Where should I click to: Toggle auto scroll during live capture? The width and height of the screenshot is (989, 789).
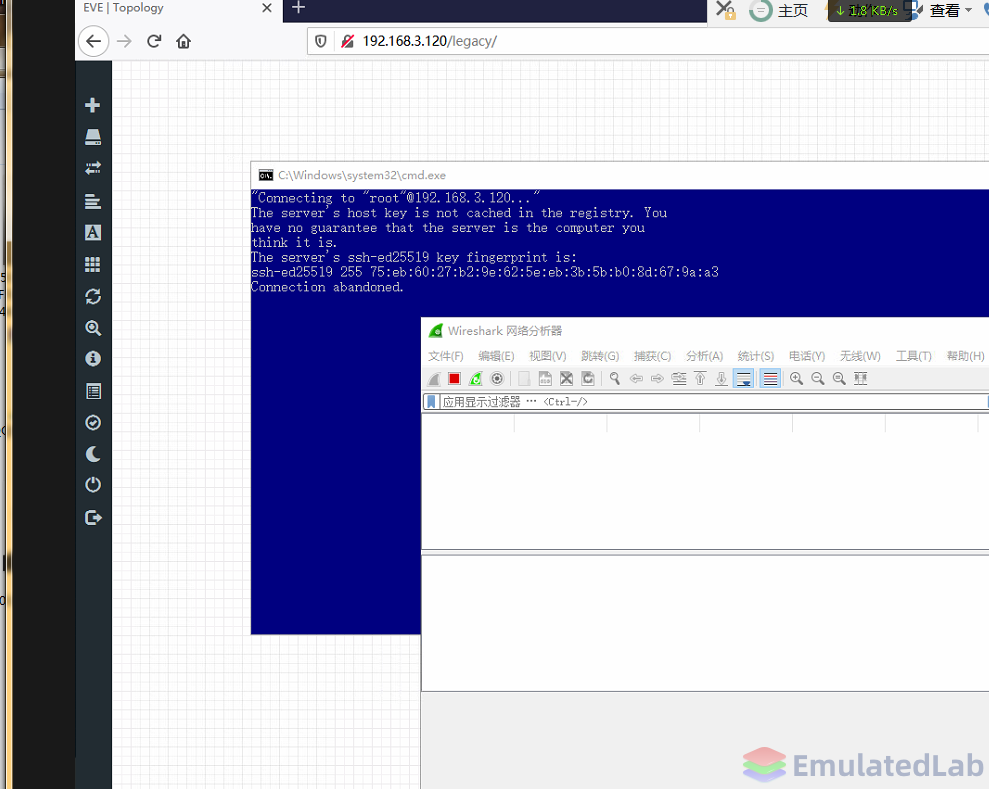coord(744,378)
